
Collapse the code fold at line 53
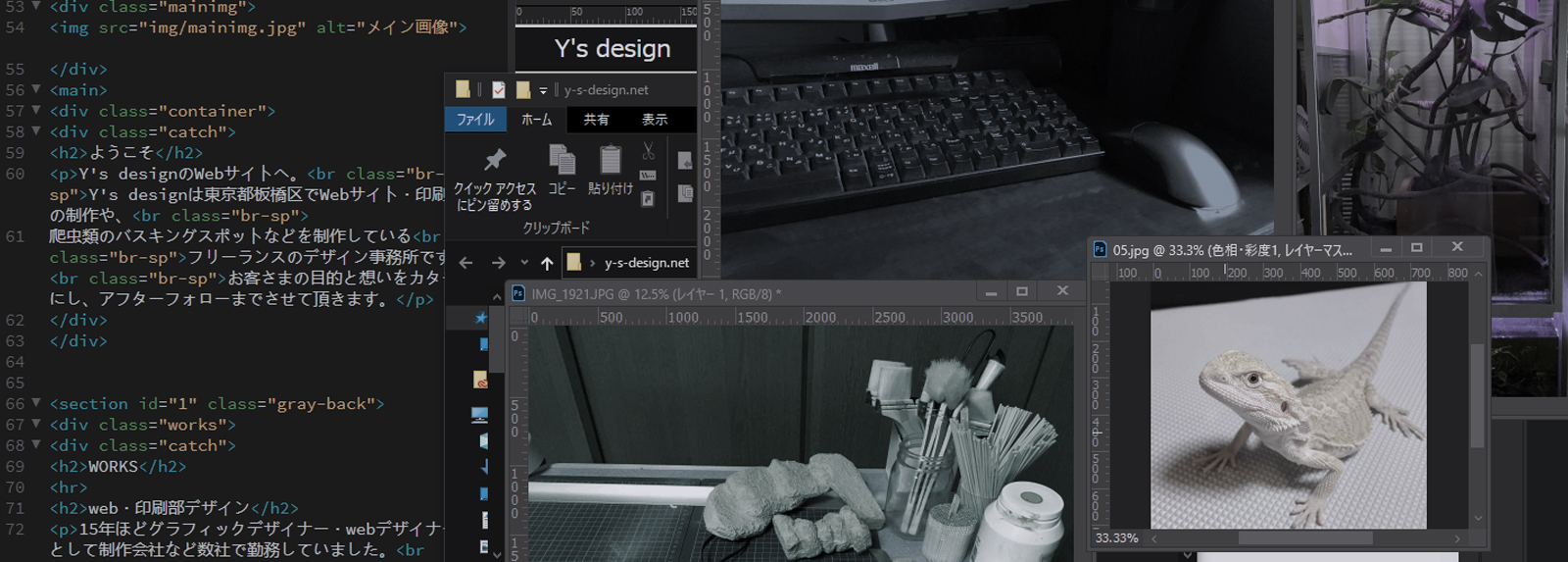[x=36, y=6]
